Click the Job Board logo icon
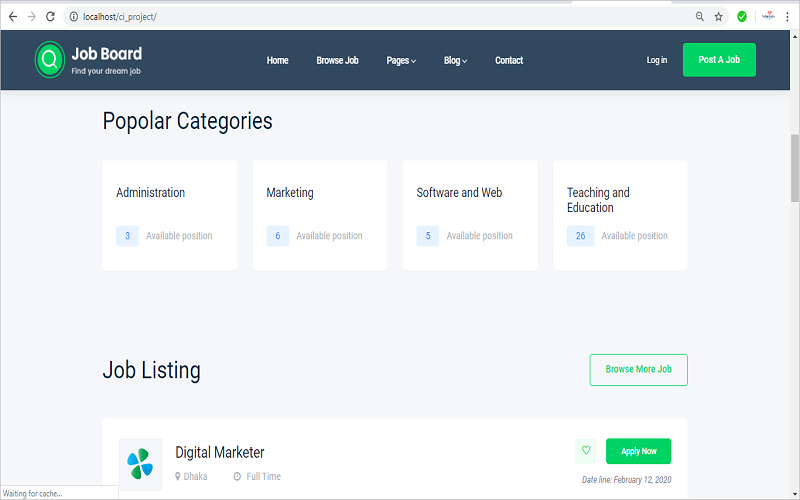This screenshot has width=800, height=500. coord(49,60)
